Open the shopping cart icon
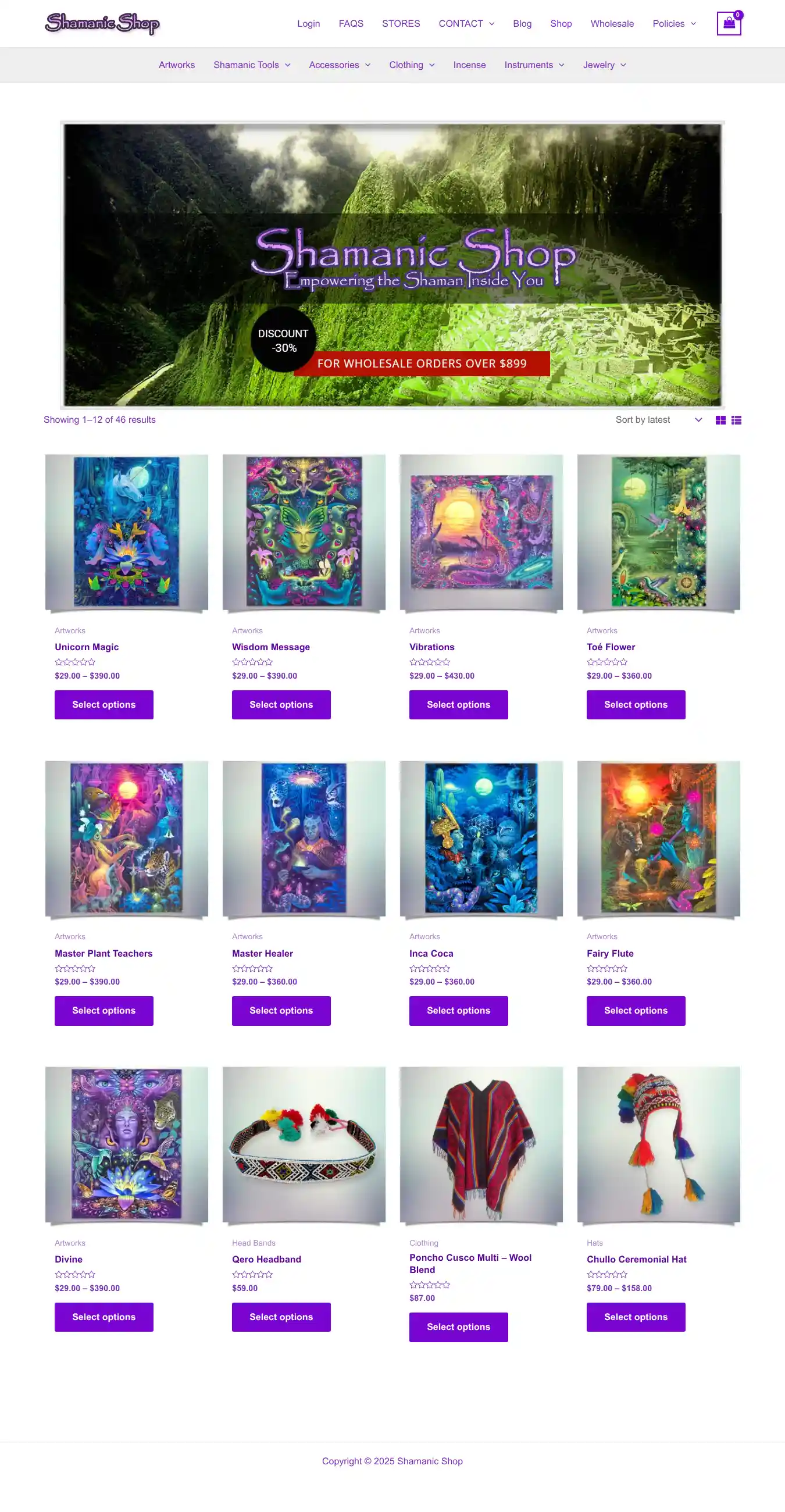The image size is (785, 1512). 729,23
